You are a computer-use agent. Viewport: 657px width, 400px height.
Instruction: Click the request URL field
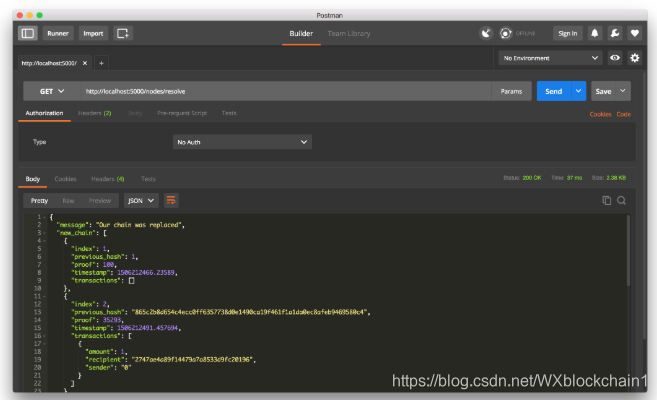285,91
